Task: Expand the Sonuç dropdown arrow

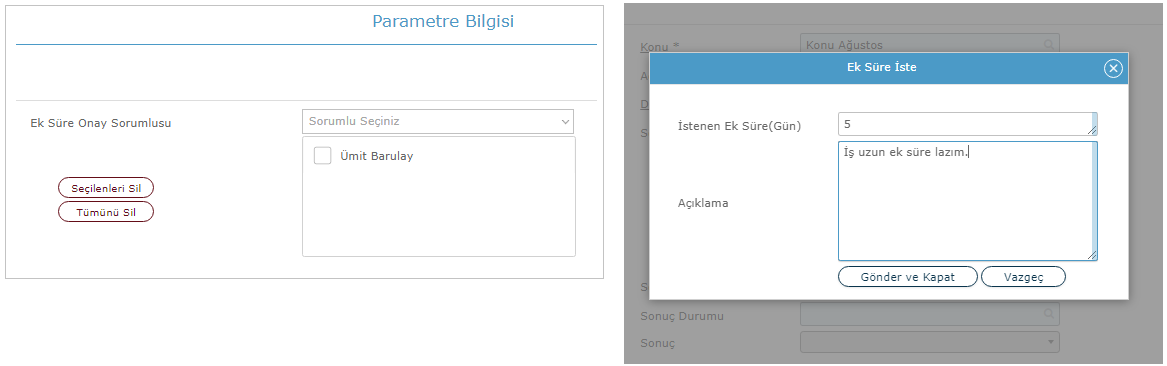Action: (1050, 342)
